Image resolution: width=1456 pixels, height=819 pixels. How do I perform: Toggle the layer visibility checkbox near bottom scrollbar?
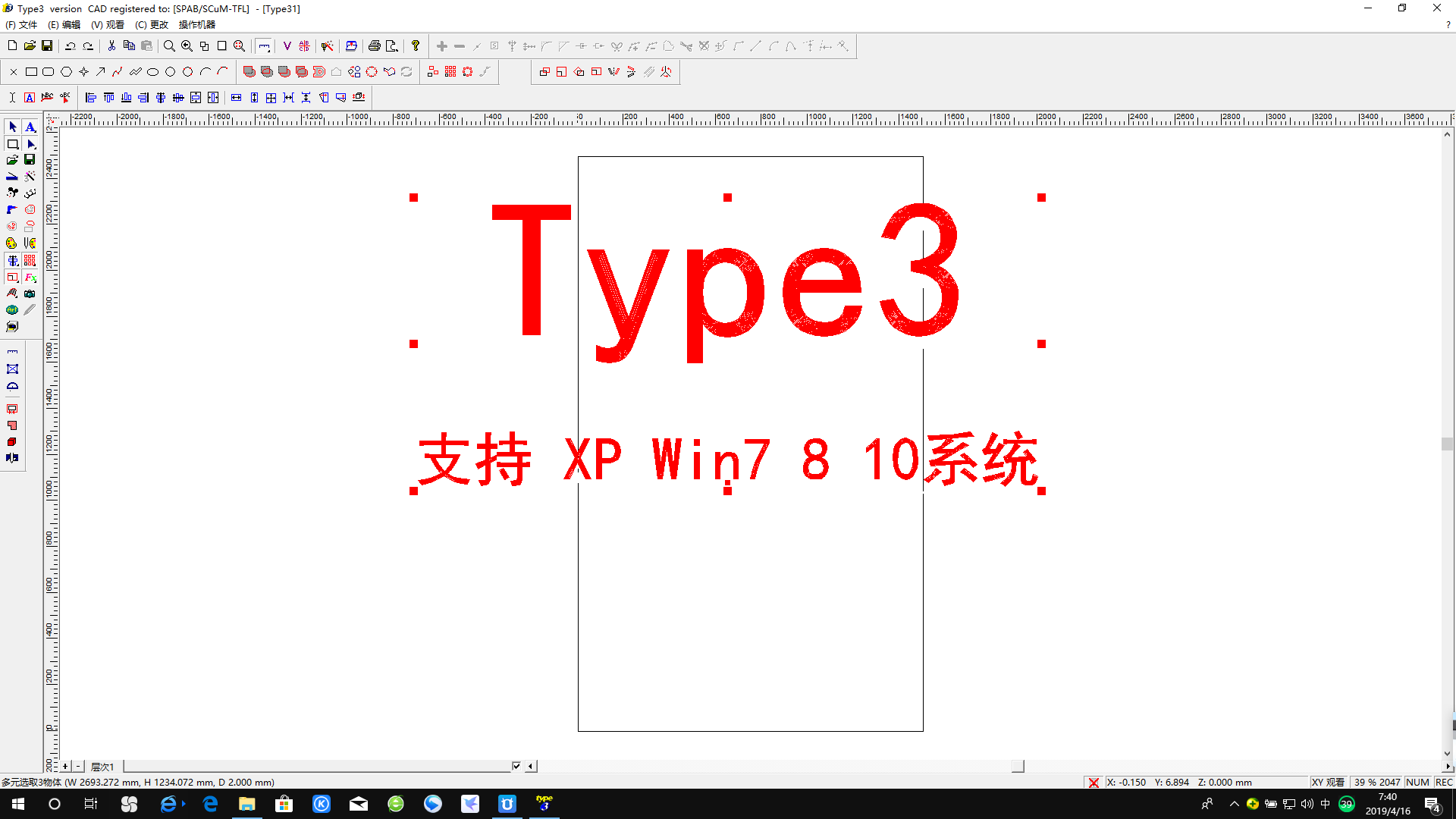(x=516, y=766)
